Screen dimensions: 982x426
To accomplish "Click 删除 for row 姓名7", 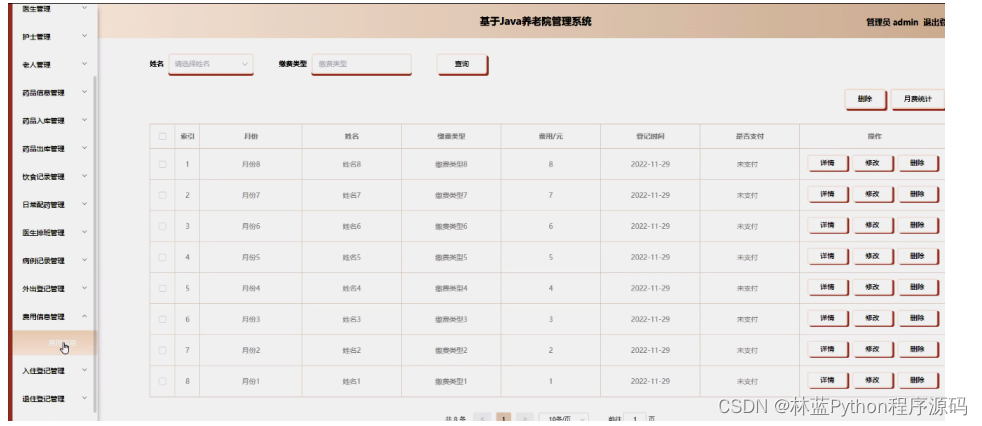I will point(917,195).
